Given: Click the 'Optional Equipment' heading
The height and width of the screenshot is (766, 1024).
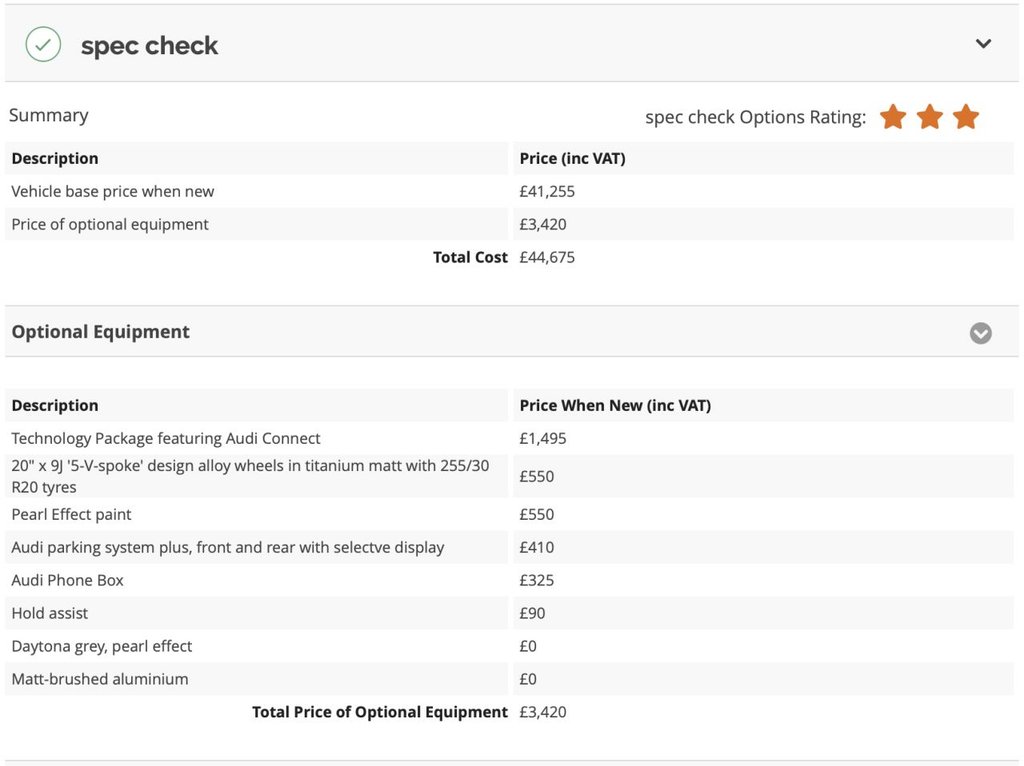Looking at the screenshot, I should (101, 332).
